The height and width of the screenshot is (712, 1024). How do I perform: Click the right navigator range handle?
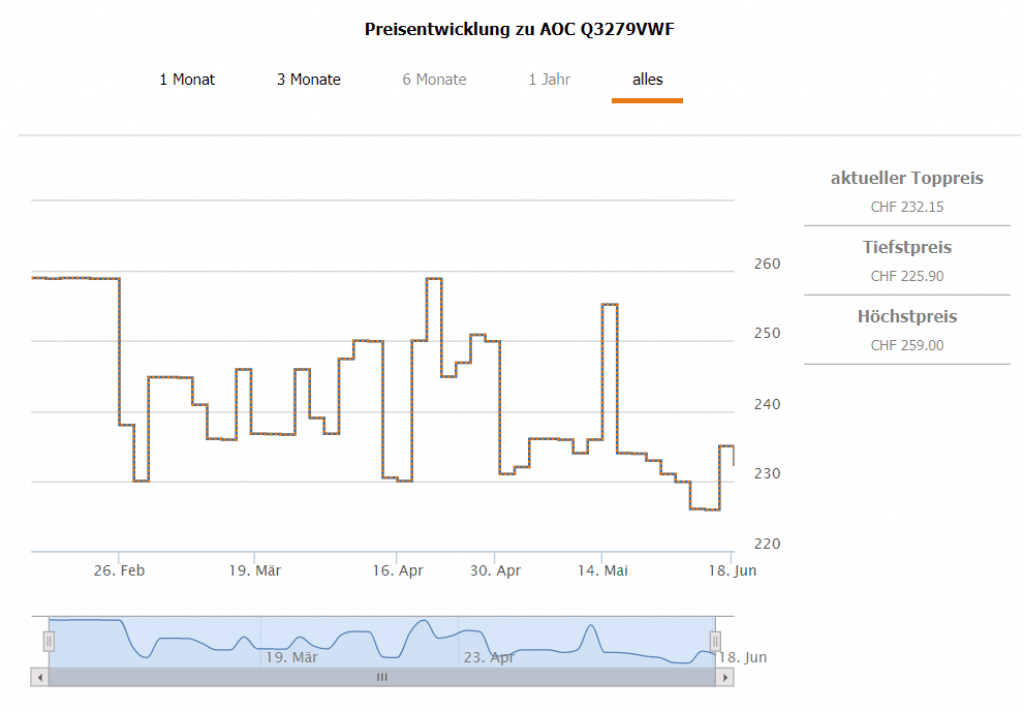715,641
